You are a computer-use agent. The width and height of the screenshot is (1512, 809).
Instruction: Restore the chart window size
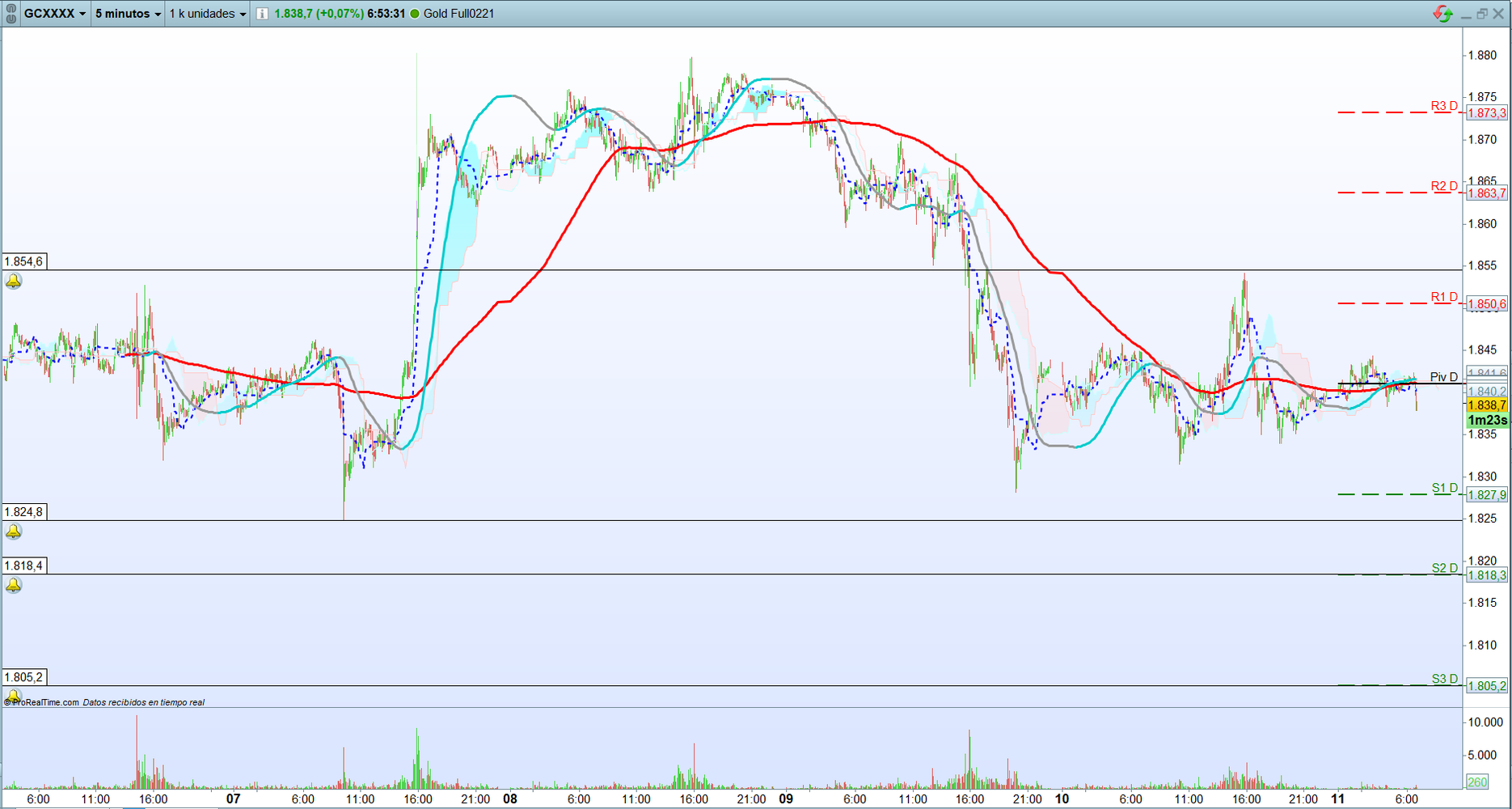pyautogui.click(x=1482, y=14)
